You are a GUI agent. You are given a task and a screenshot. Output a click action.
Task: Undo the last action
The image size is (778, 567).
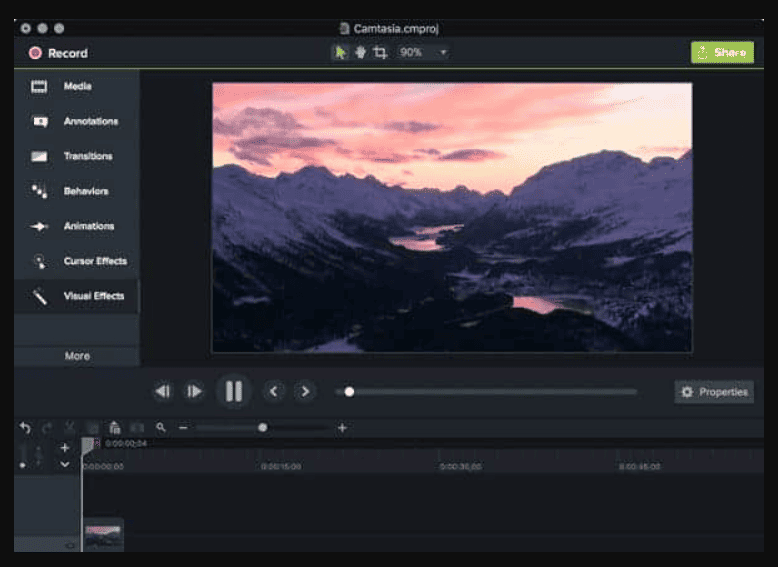pos(25,428)
